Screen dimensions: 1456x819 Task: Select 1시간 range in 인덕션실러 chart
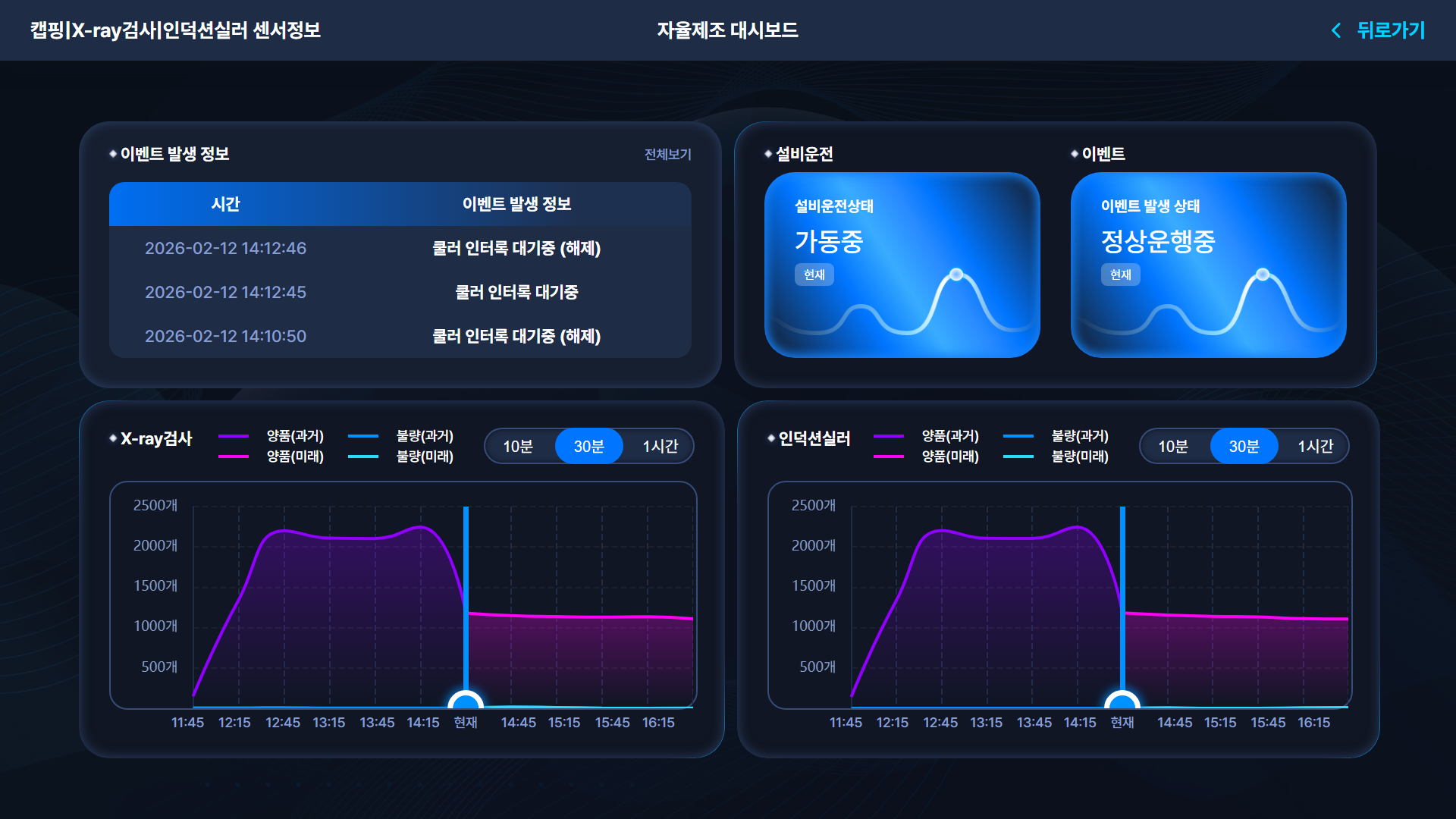click(x=1315, y=447)
